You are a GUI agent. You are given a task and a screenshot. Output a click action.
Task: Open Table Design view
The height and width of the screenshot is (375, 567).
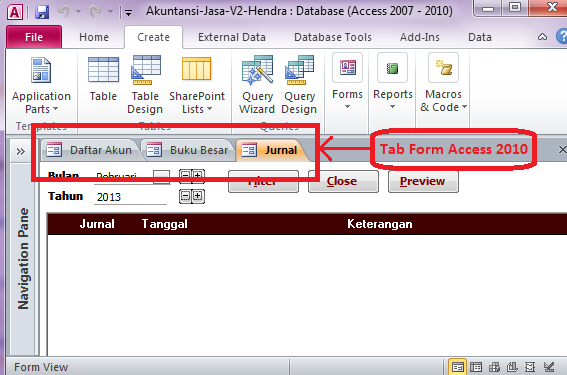pyautogui.click(x=145, y=85)
